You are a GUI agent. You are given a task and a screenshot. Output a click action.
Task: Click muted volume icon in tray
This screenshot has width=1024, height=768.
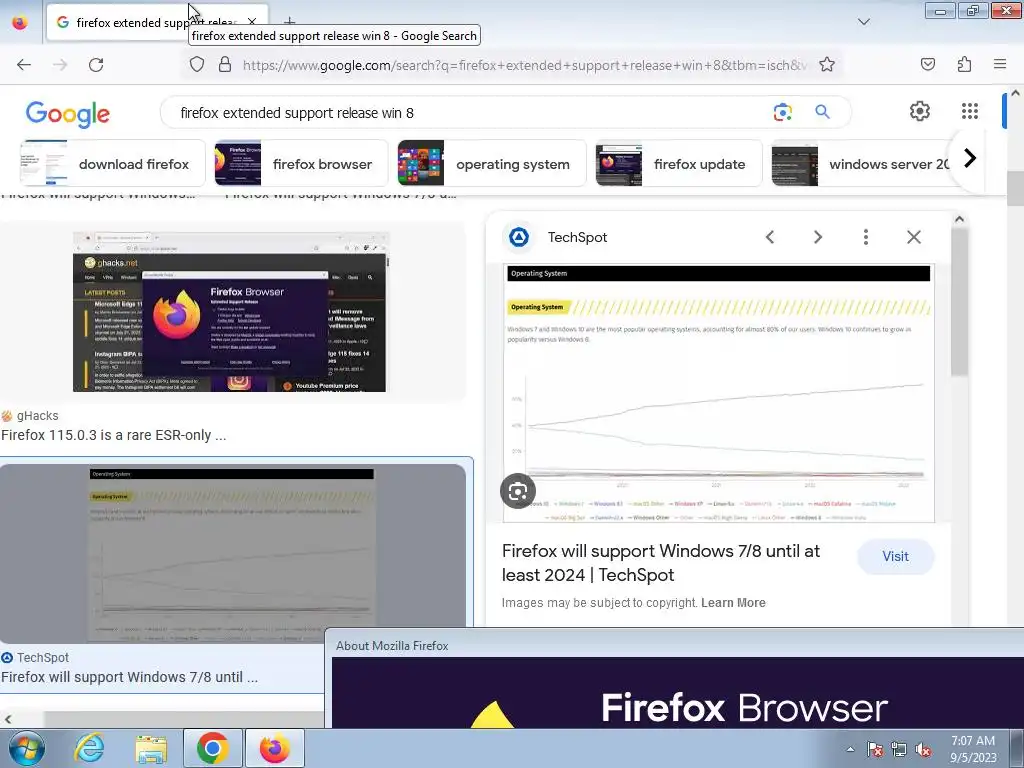pyautogui.click(x=923, y=749)
